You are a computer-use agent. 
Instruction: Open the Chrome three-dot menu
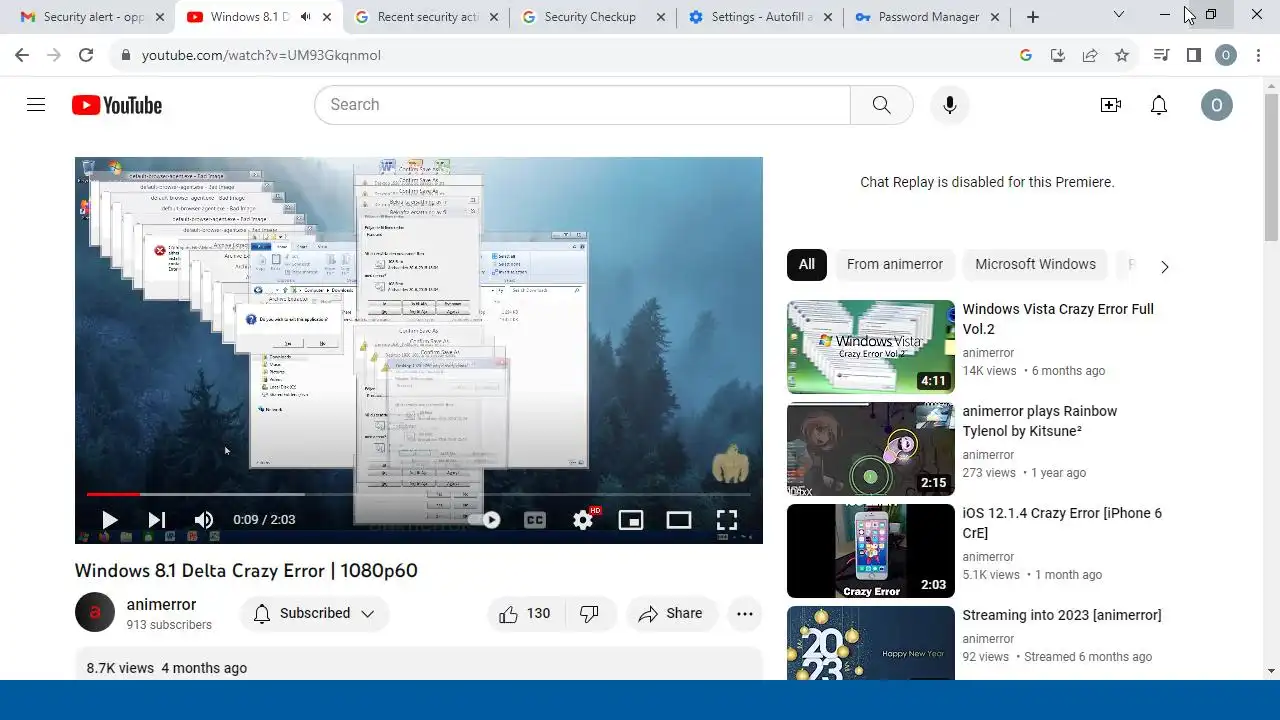pyautogui.click(x=1257, y=55)
